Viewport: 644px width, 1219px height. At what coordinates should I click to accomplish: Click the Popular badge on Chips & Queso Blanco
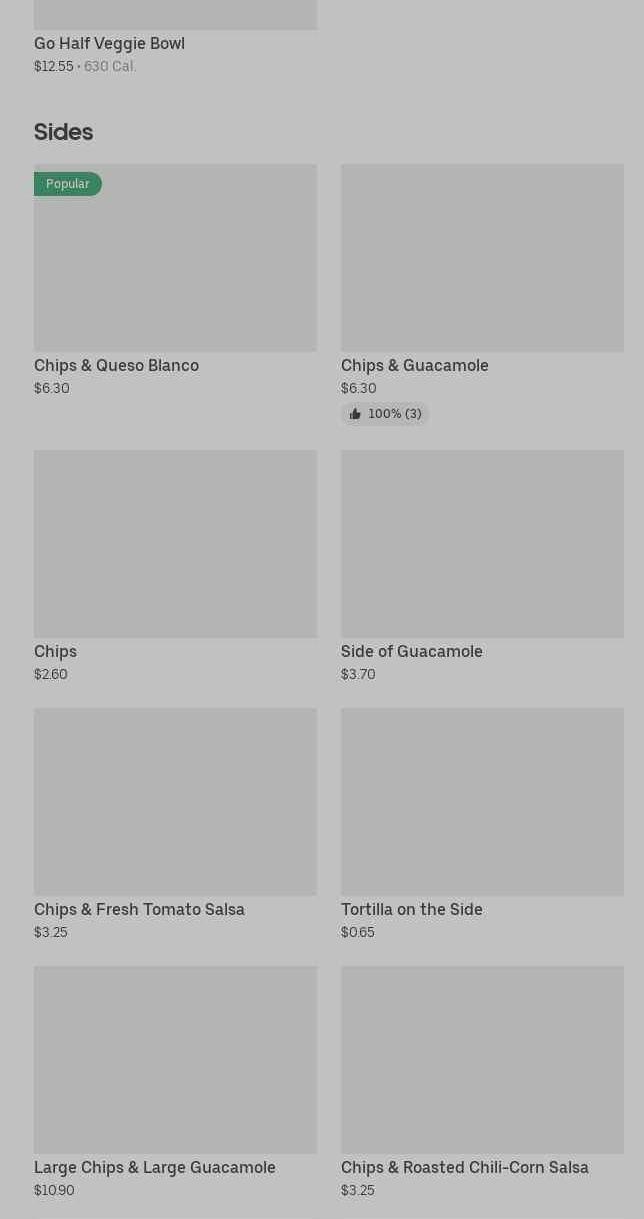[68, 184]
